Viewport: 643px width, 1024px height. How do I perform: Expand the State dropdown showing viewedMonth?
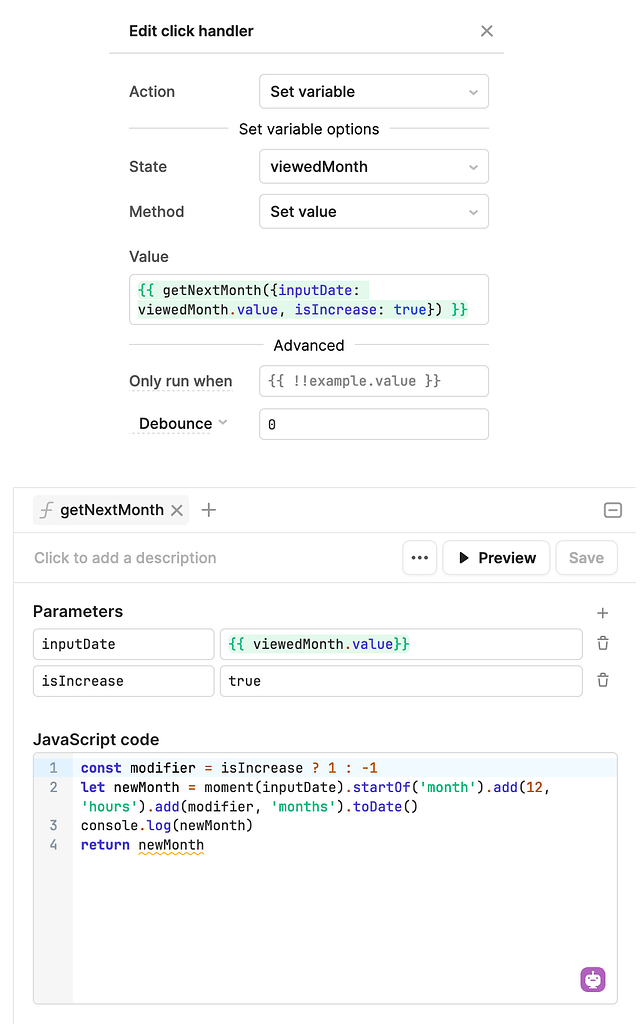click(x=374, y=167)
